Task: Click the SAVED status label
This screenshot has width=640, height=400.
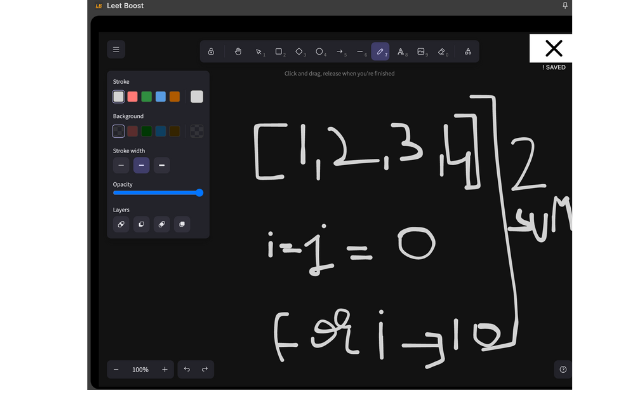Action: click(x=554, y=67)
